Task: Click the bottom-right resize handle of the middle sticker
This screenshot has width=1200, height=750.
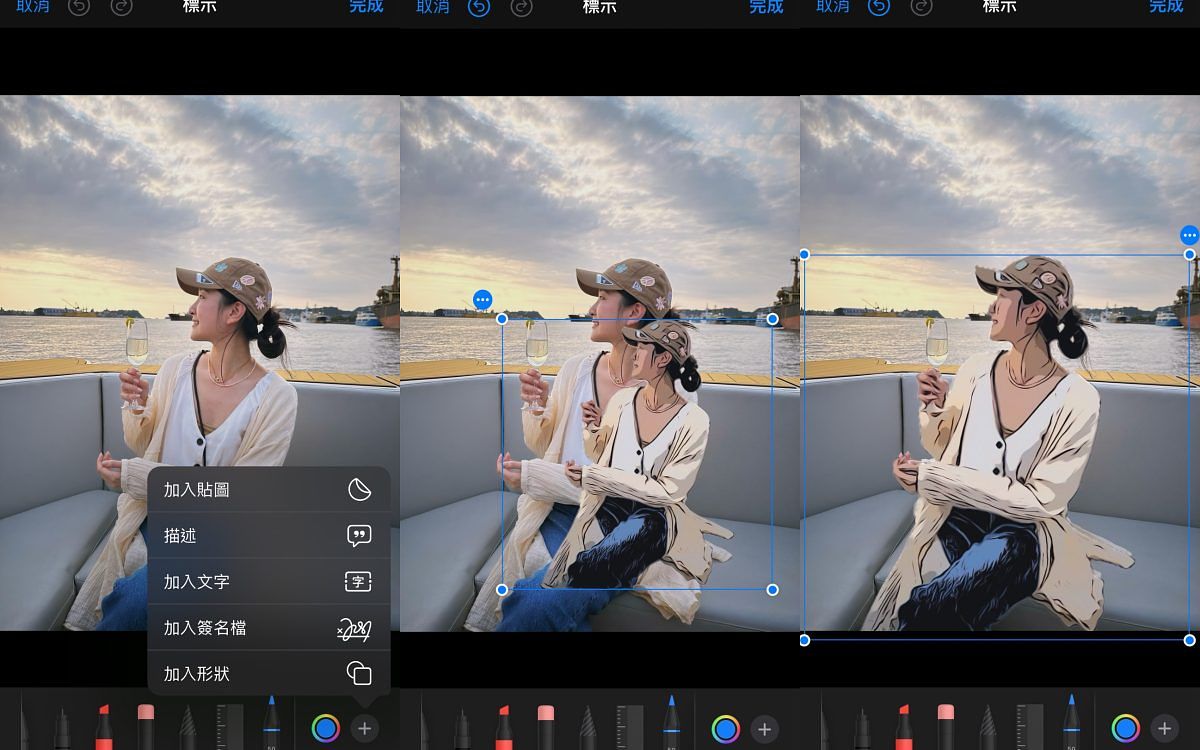Action: coord(772,590)
